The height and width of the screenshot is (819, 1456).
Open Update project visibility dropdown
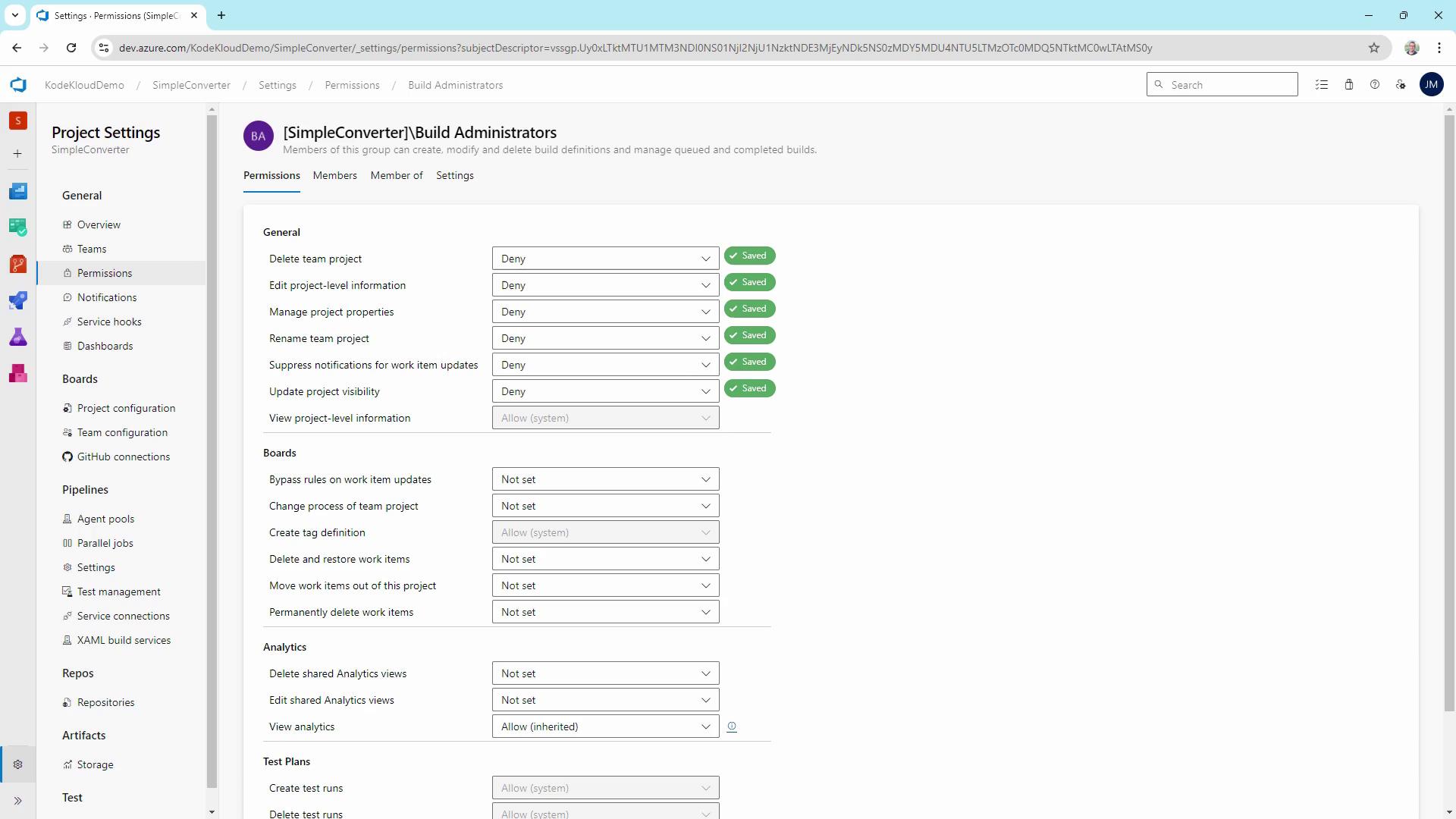[x=605, y=391]
